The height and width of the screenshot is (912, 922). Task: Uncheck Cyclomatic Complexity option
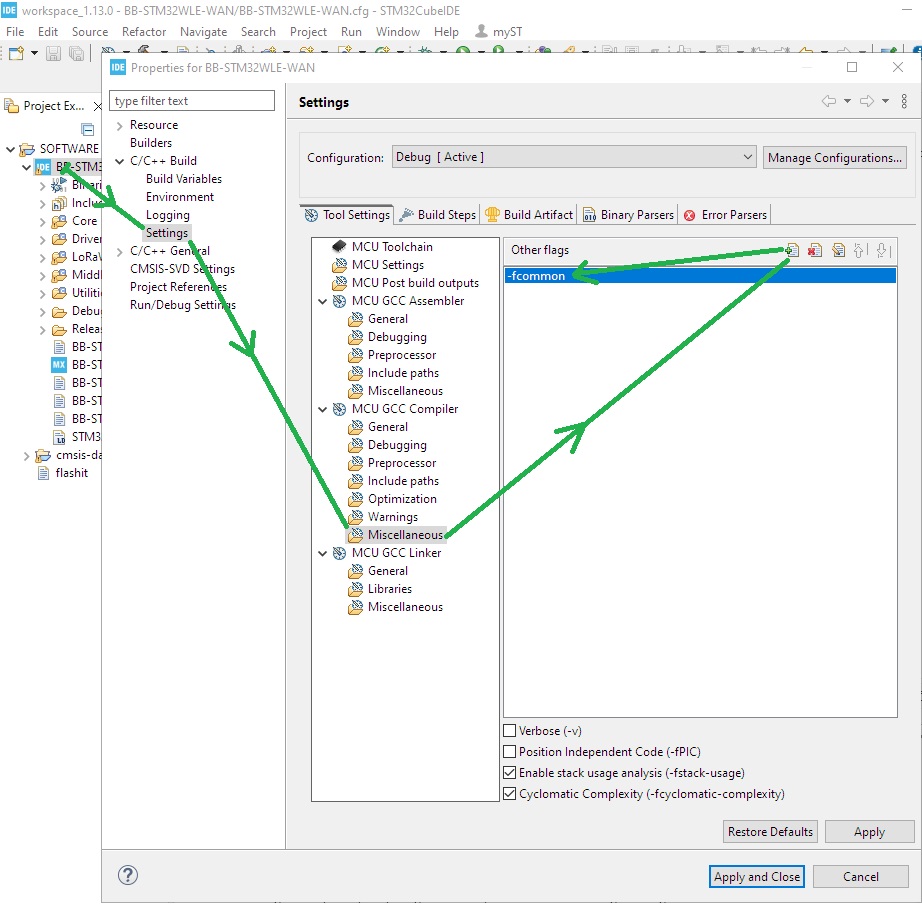pyautogui.click(x=510, y=794)
